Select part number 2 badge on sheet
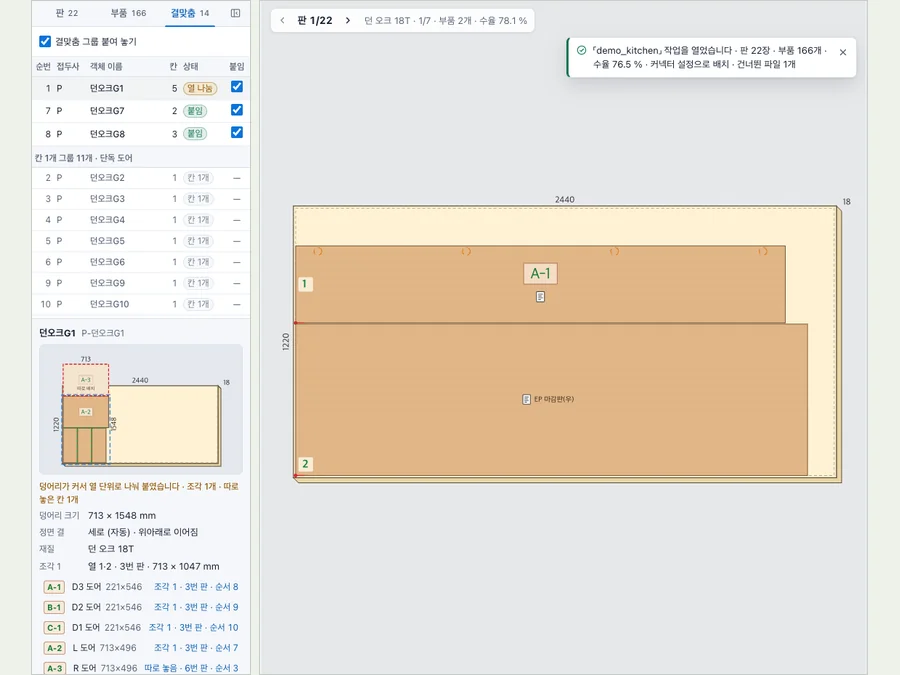Screen dimensions: 900x675 pyautogui.click(x=305, y=464)
